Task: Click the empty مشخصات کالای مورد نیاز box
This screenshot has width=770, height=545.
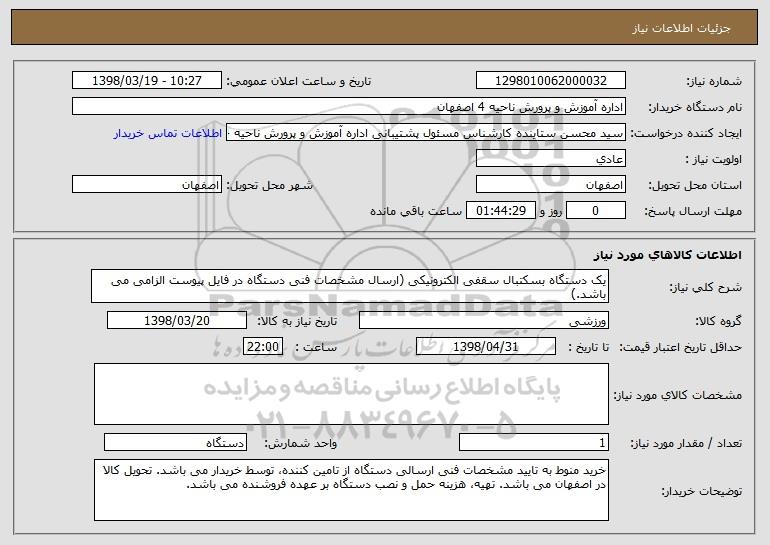Action: coord(351,394)
